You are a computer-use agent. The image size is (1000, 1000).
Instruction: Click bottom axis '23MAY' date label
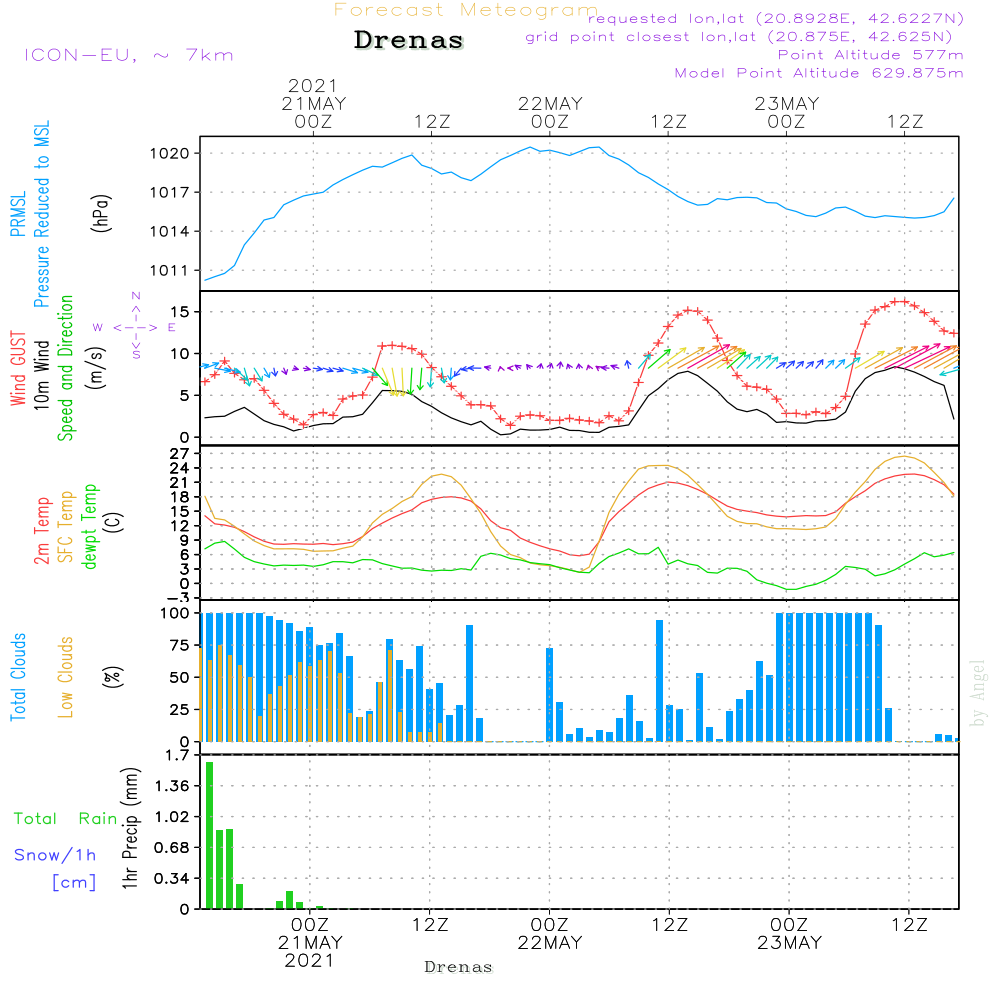pyautogui.click(x=790, y=943)
